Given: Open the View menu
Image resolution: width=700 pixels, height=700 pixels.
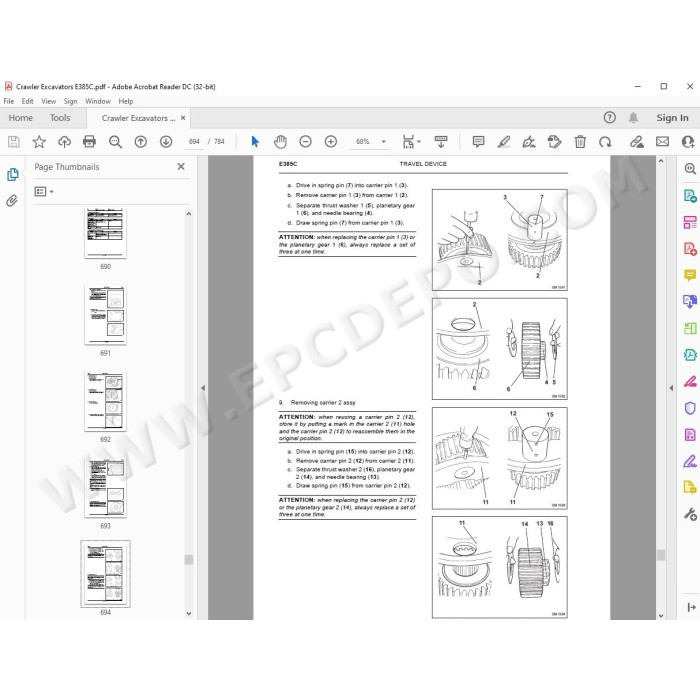Looking at the screenshot, I should click(49, 101).
